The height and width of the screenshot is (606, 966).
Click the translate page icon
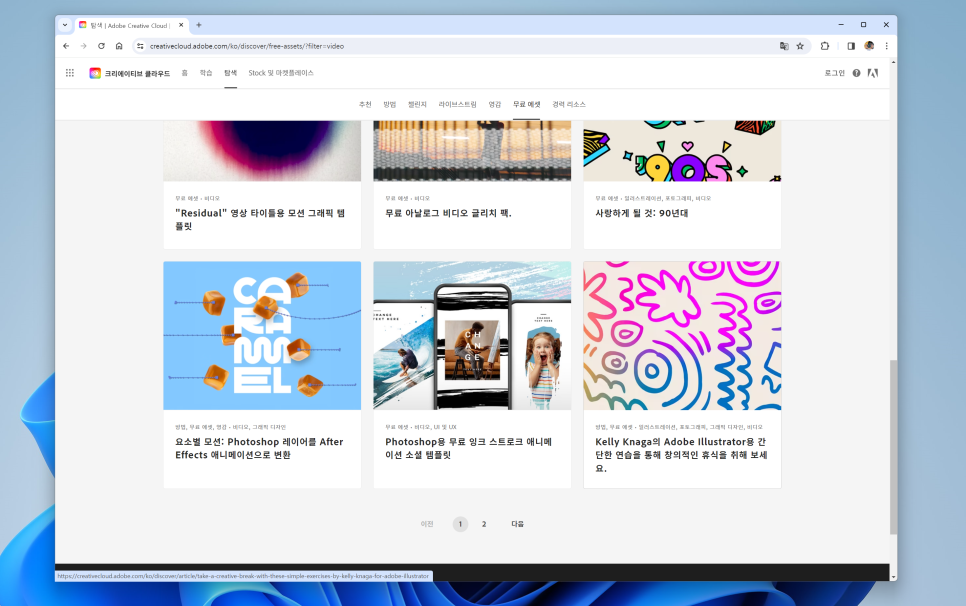[x=784, y=46]
